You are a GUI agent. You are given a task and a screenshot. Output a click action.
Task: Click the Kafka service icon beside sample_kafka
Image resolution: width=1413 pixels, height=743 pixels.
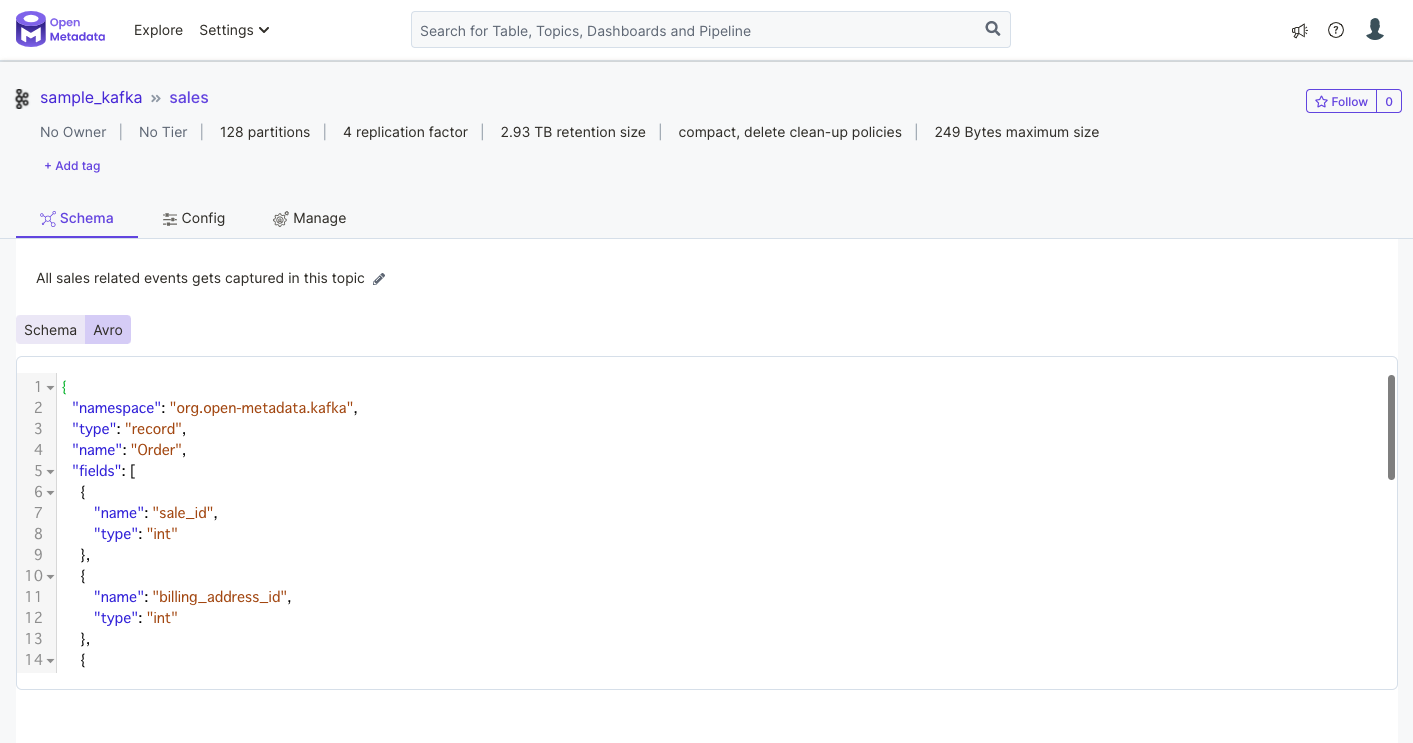click(22, 98)
